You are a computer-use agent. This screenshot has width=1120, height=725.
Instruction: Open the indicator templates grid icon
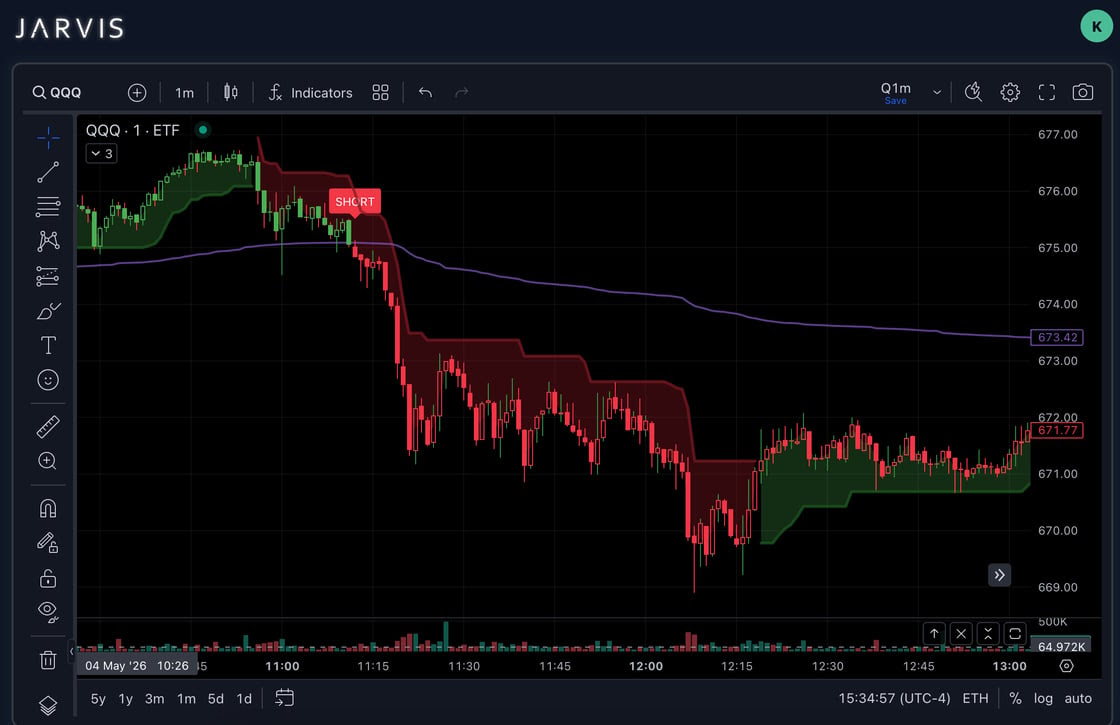pos(381,93)
